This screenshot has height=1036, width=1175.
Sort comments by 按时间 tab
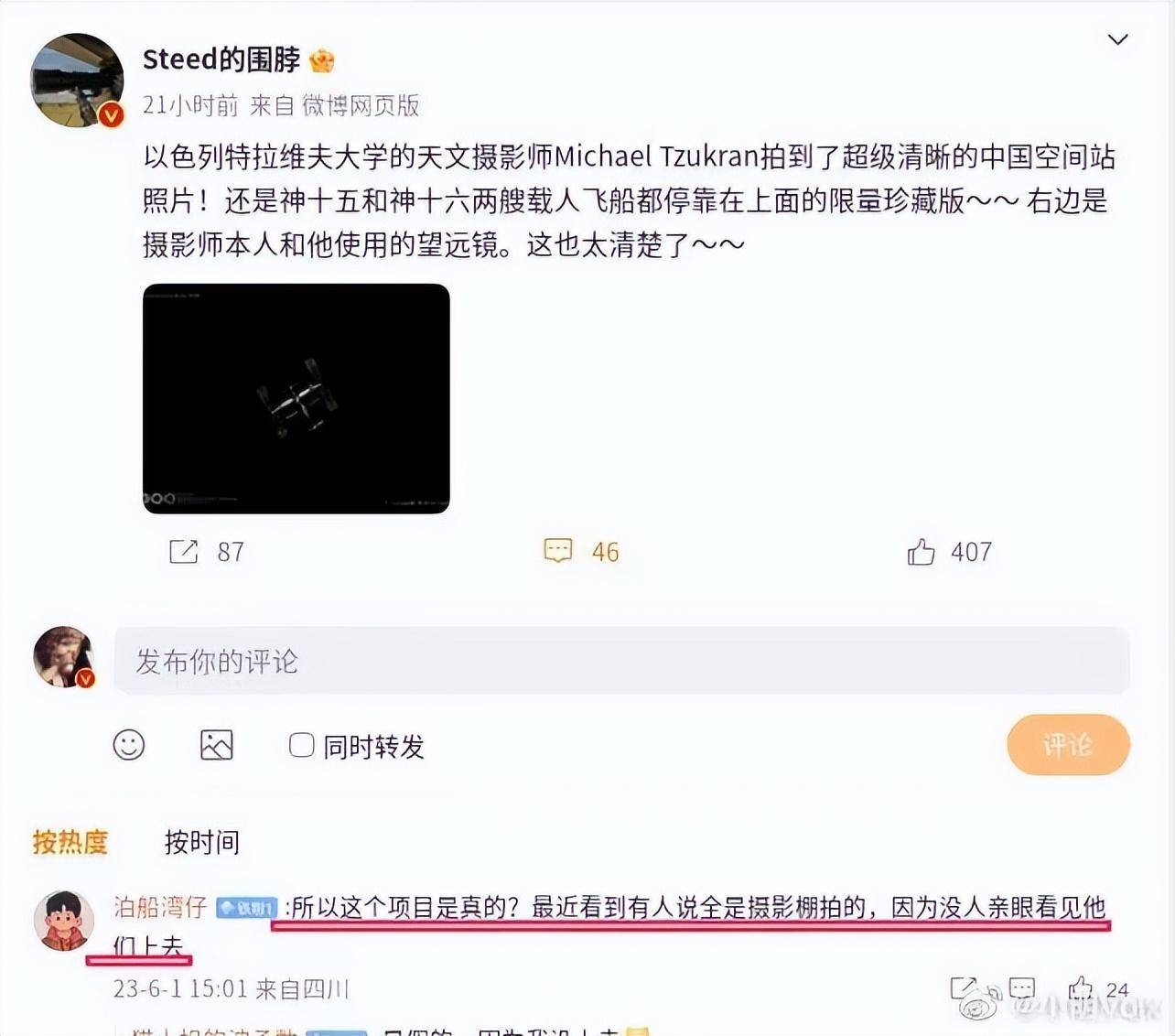(202, 842)
